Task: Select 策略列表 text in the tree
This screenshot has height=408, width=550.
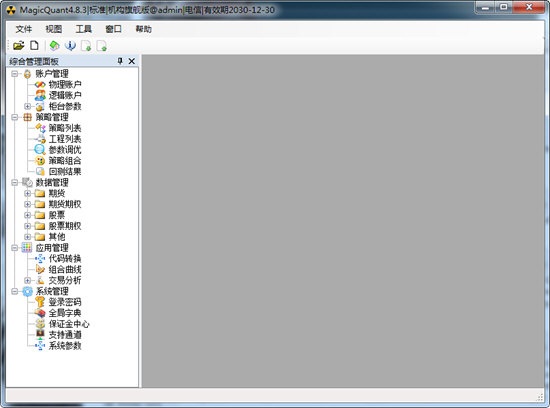Action: pyautogui.click(x=65, y=128)
